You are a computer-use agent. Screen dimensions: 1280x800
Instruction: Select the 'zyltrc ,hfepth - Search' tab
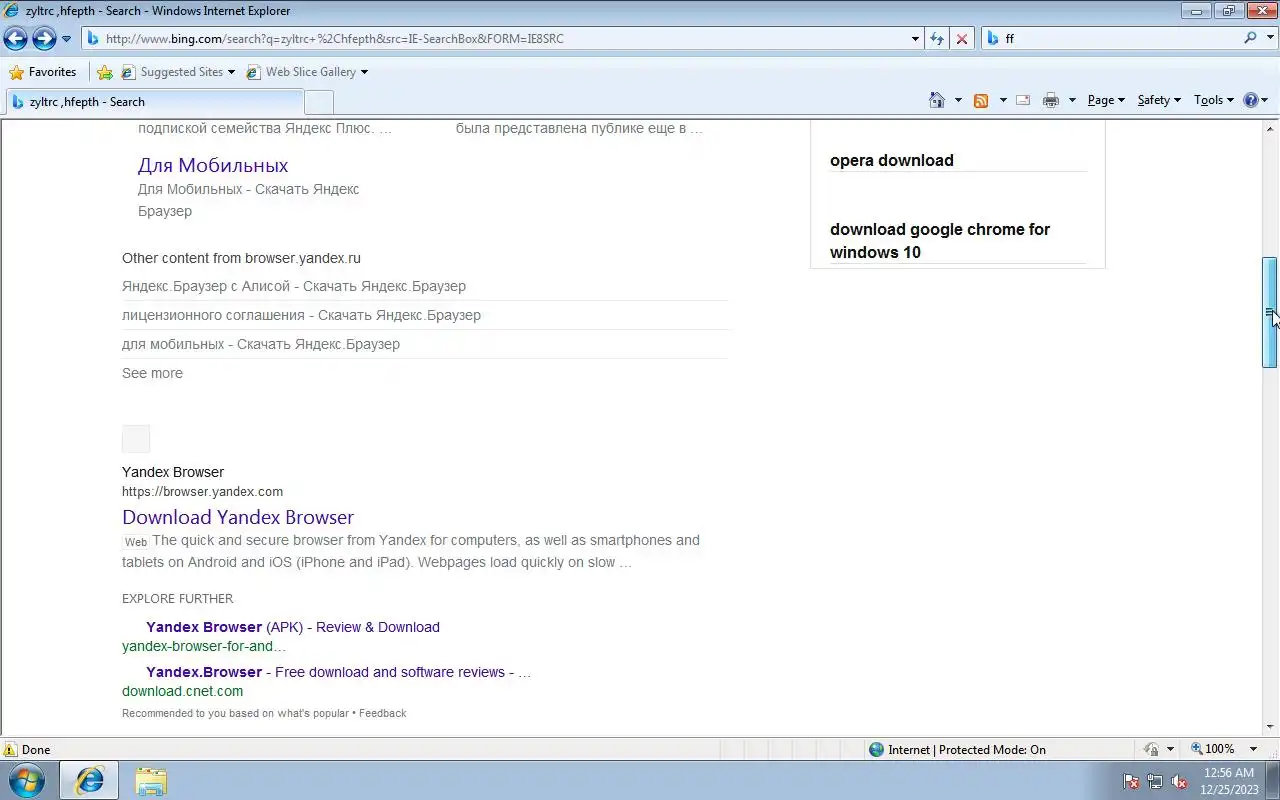pyautogui.click(x=153, y=102)
